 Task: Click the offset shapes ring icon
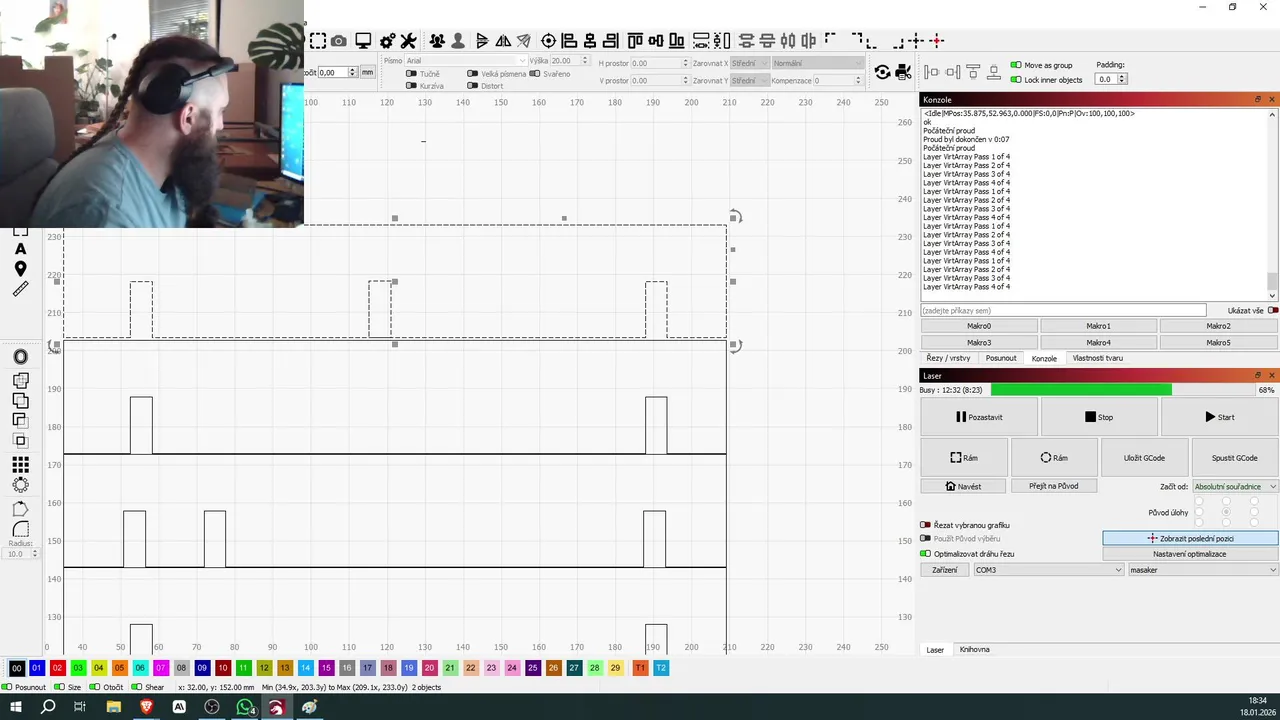click(20, 357)
